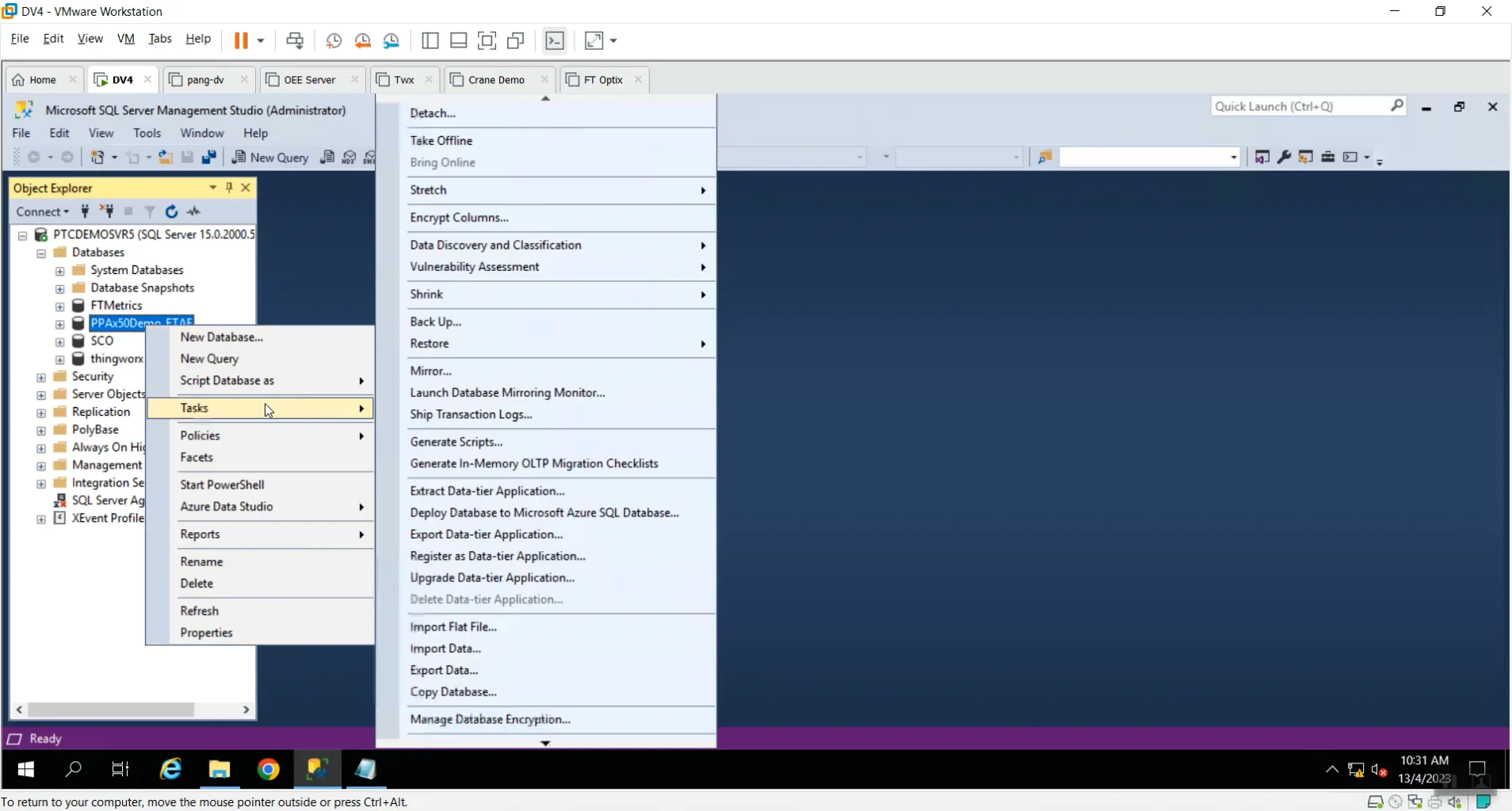Toggle full screen mode for the VM
The height and width of the screenshot is (811, 1512).
click(x=487, y=40)
